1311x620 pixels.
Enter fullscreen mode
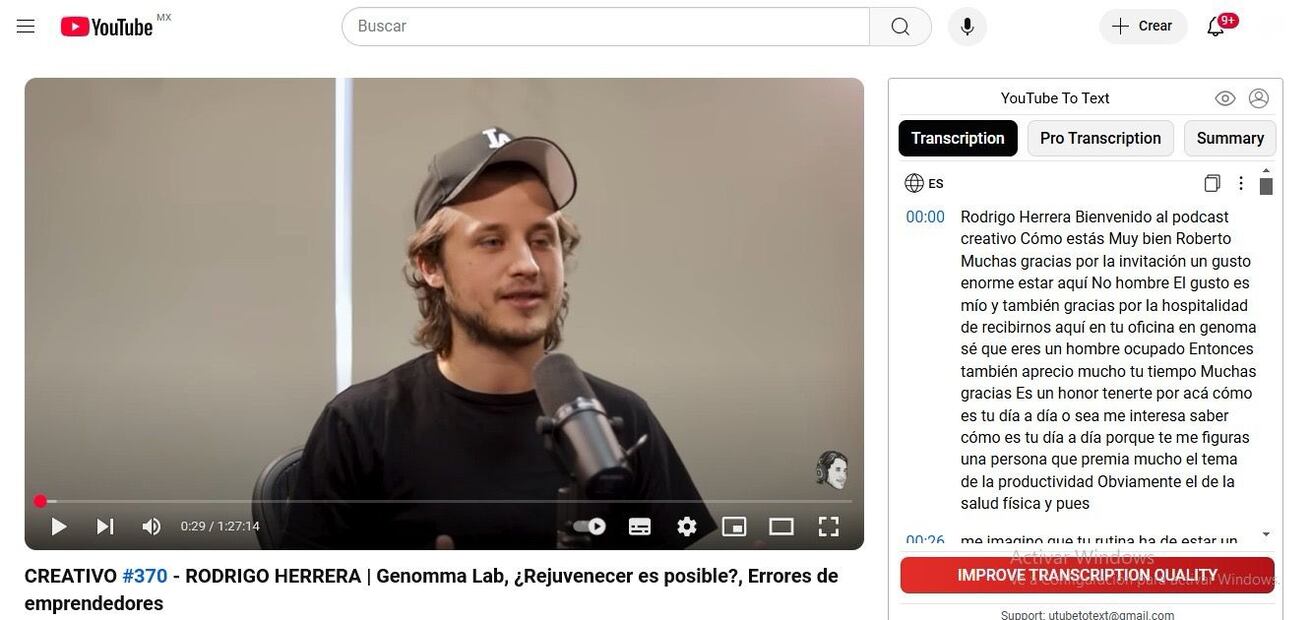click(x=828, y=526)
